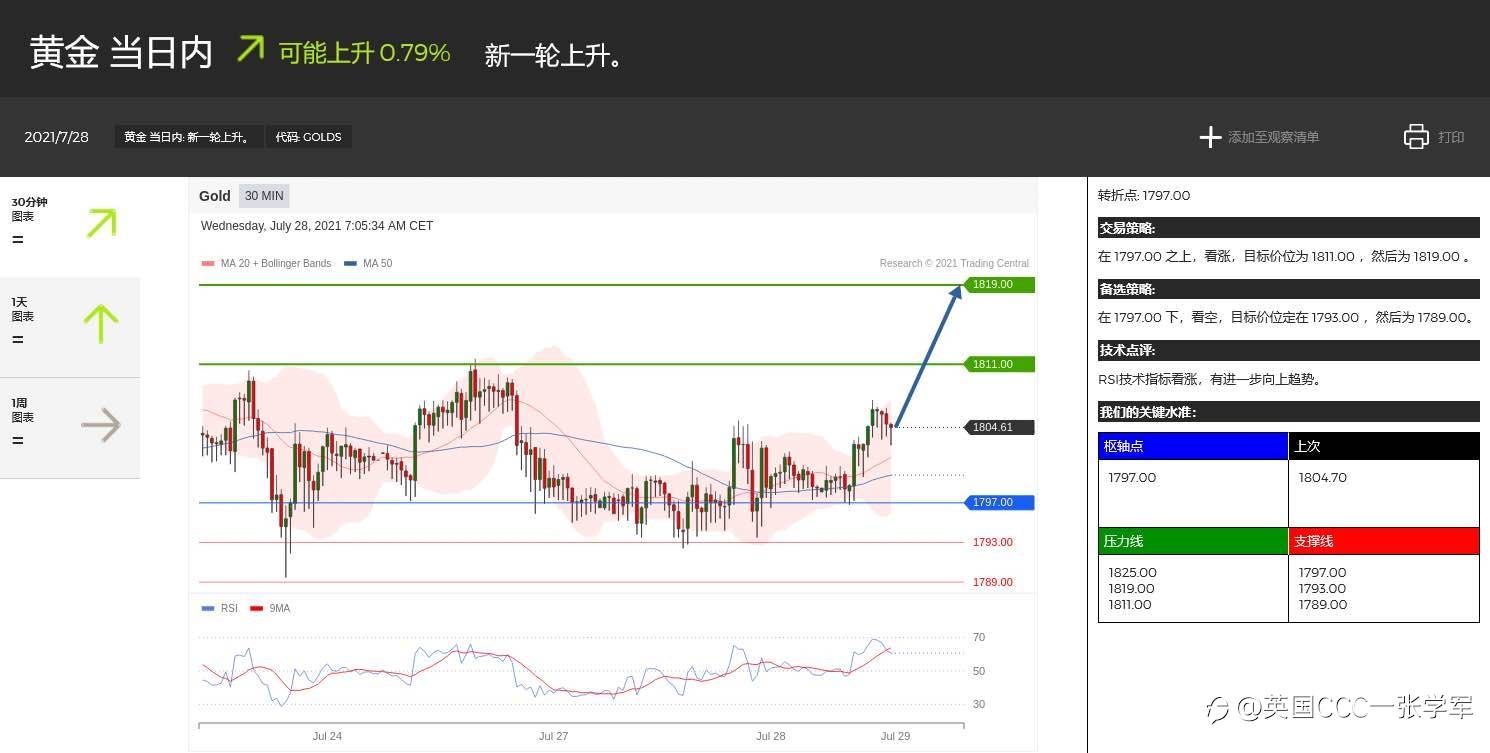1490x753 pixels.
Task: Open the 30分钟图表 tab
Action: click(x=70, y=227)
